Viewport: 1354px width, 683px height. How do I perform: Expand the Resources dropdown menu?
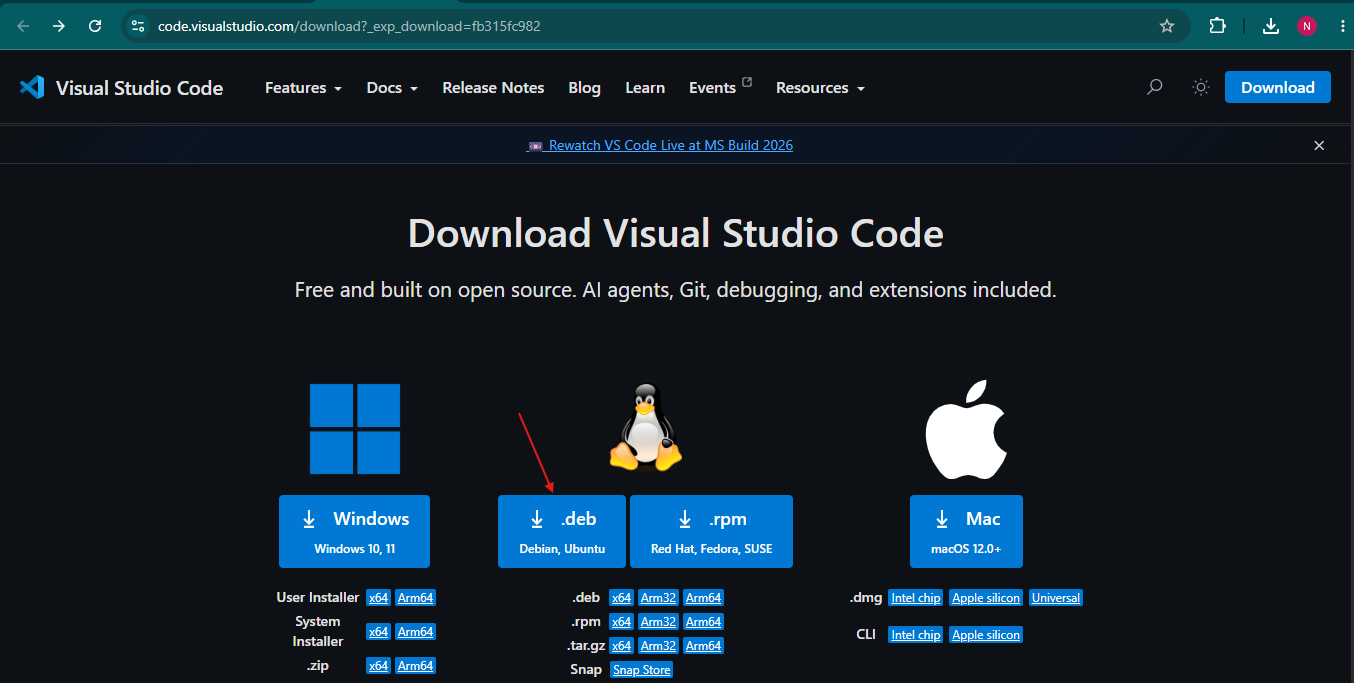(820, 88)
